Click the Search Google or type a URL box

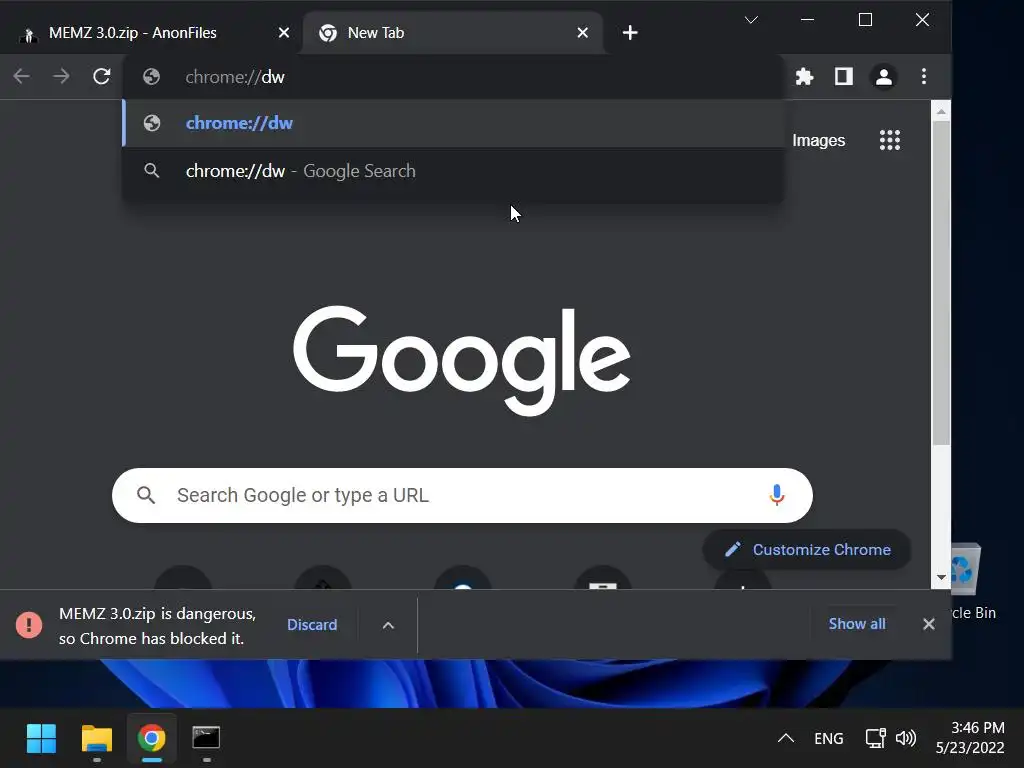pyautogui.click(x=462, y=495)
